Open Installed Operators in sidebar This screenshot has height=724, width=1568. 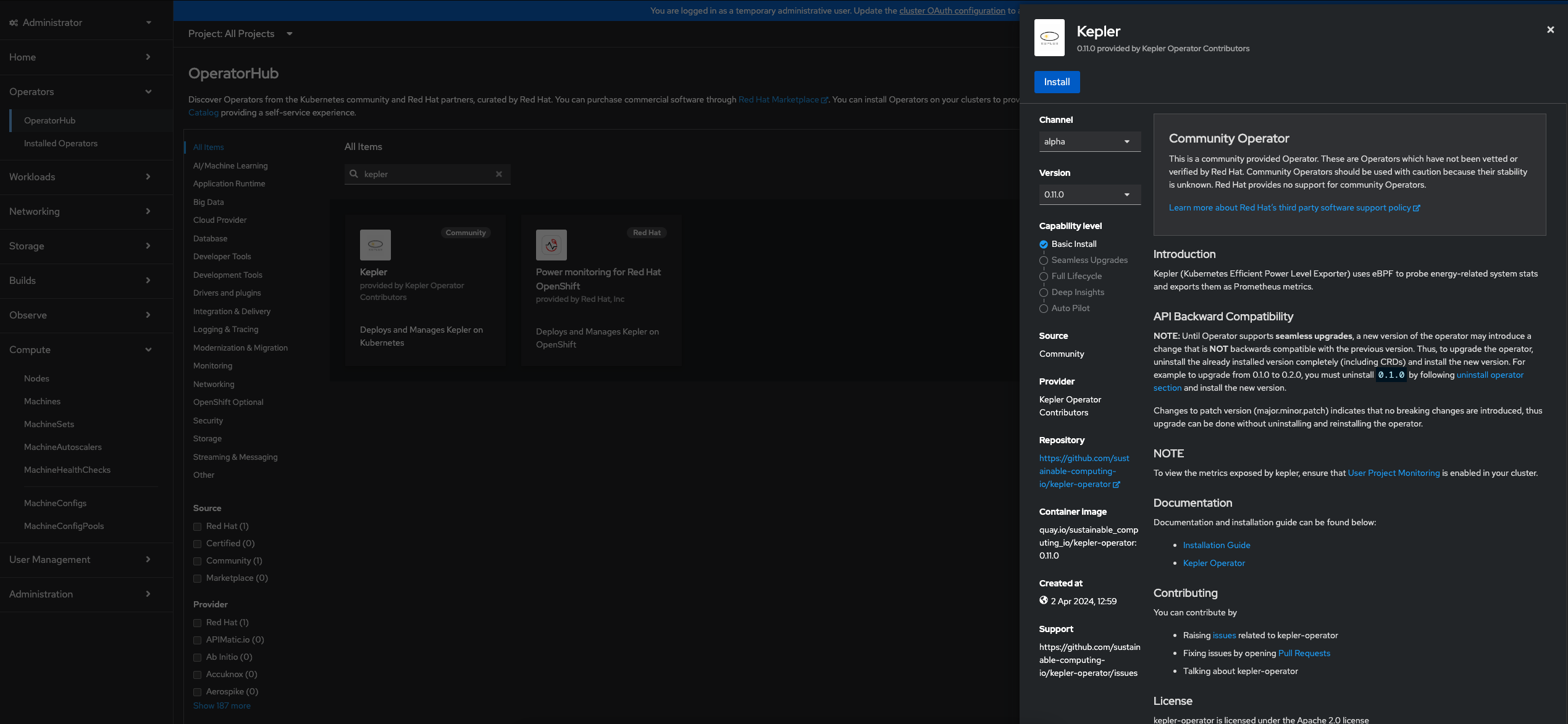click(x=61, y=143)
